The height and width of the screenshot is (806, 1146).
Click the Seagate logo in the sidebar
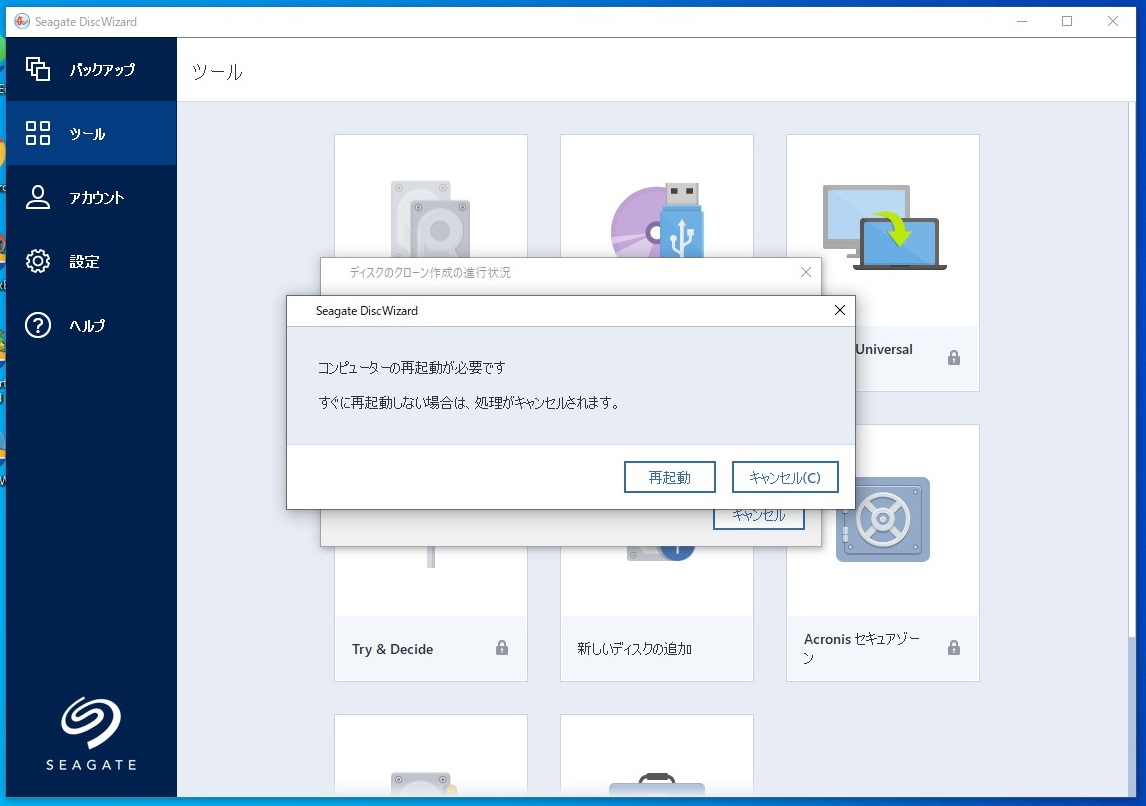[x=91, y=734]
